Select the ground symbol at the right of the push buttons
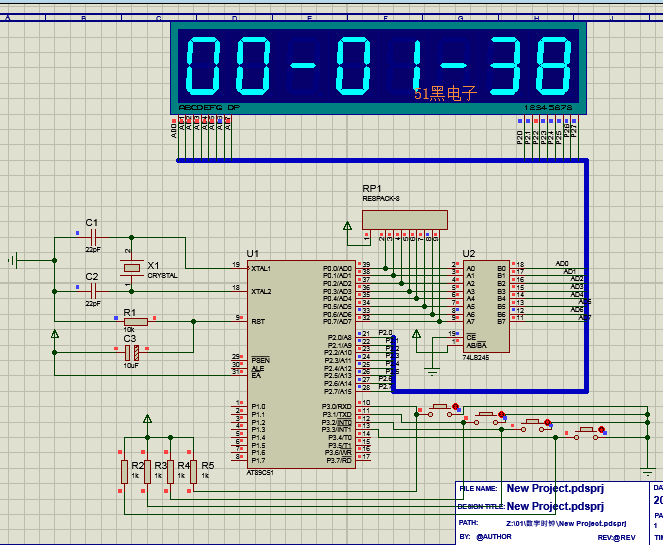Viewport: 663px width, 545px height. pyautogui.click(x=647, y=471)
